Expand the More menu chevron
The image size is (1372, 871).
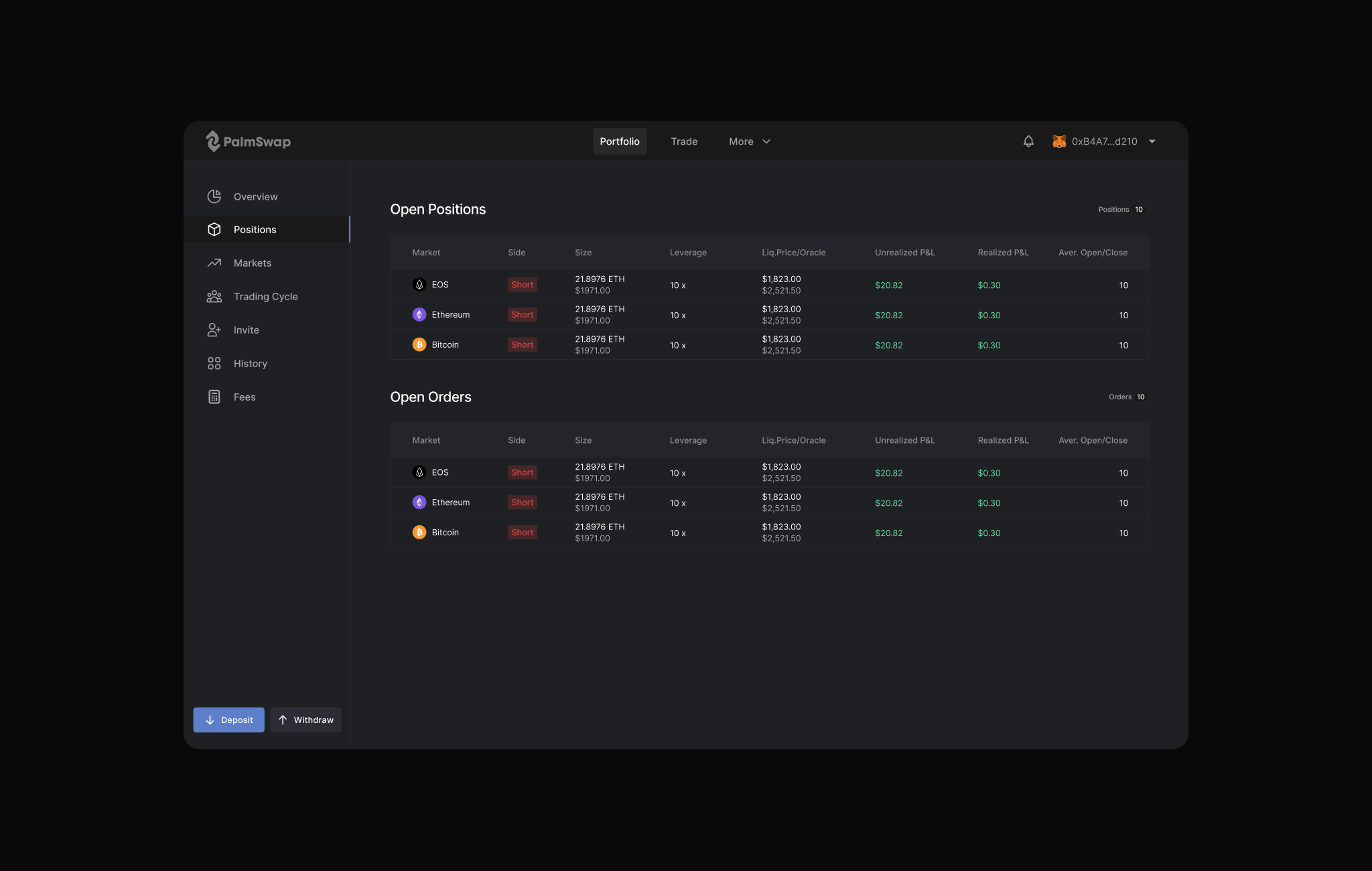coord(766,141)
